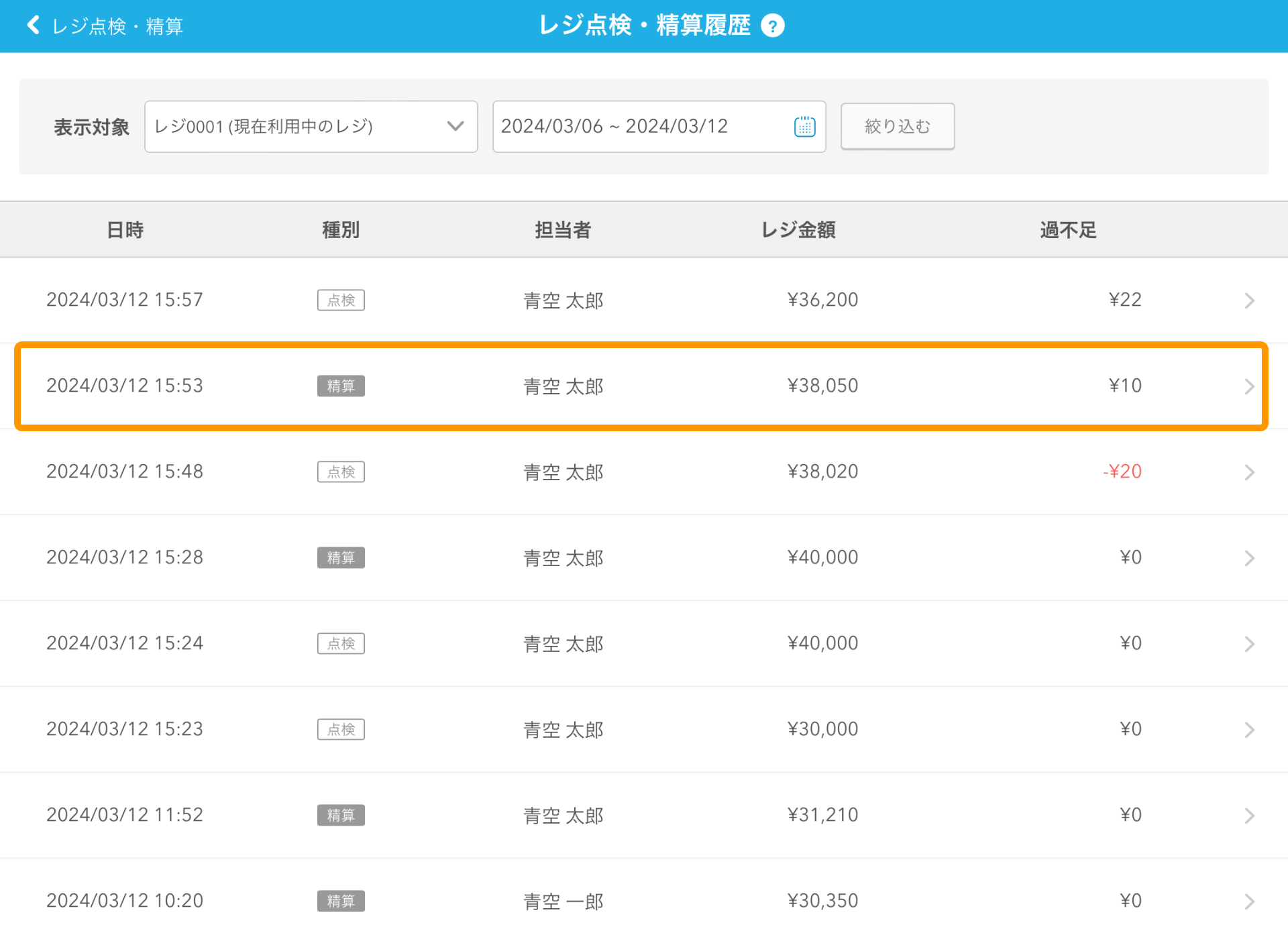Click the 点検 badge in 15:48 row

click(341, 472)
